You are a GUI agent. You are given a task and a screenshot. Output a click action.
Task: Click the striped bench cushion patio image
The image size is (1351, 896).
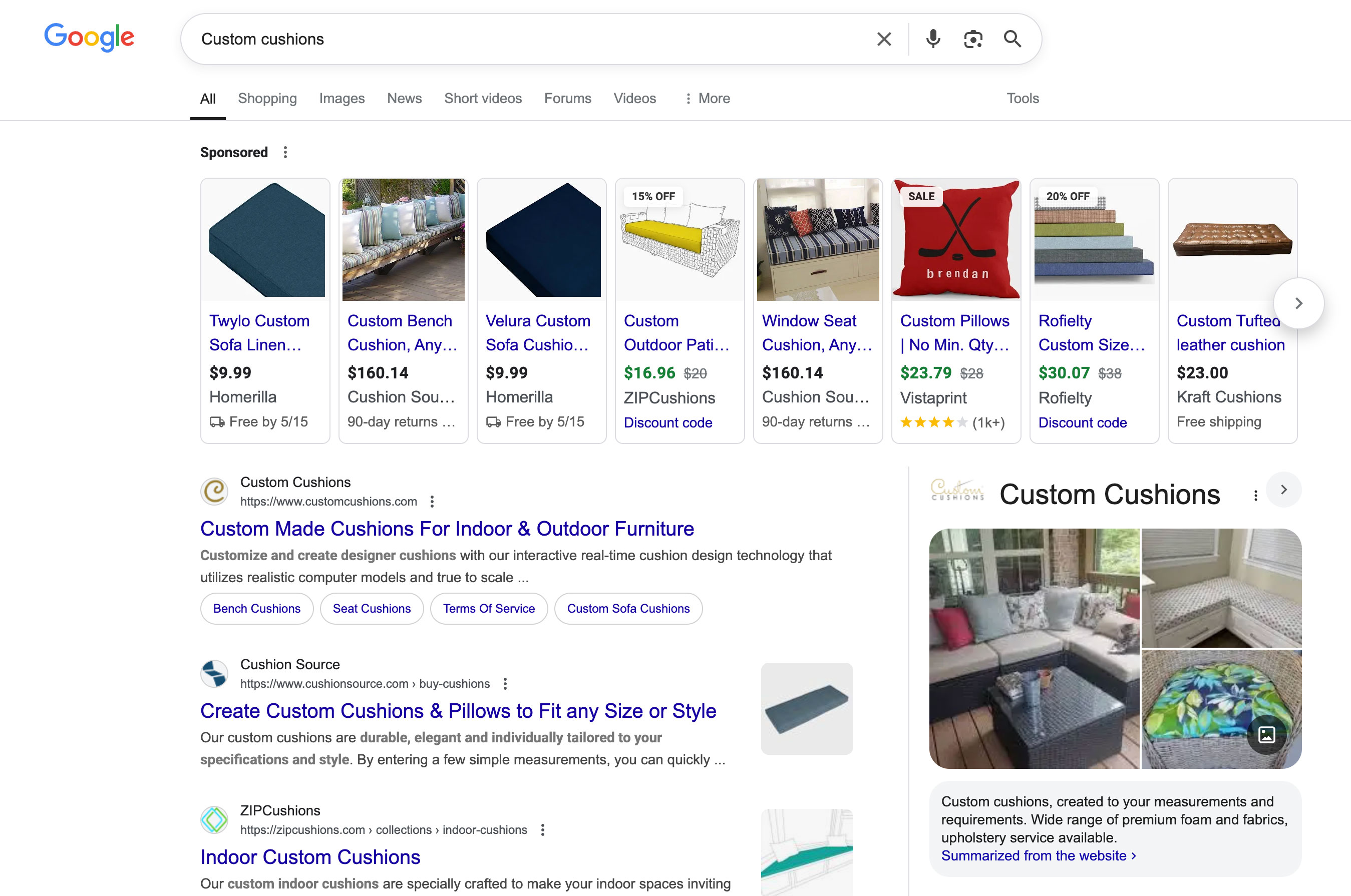[x=403, y=239]
